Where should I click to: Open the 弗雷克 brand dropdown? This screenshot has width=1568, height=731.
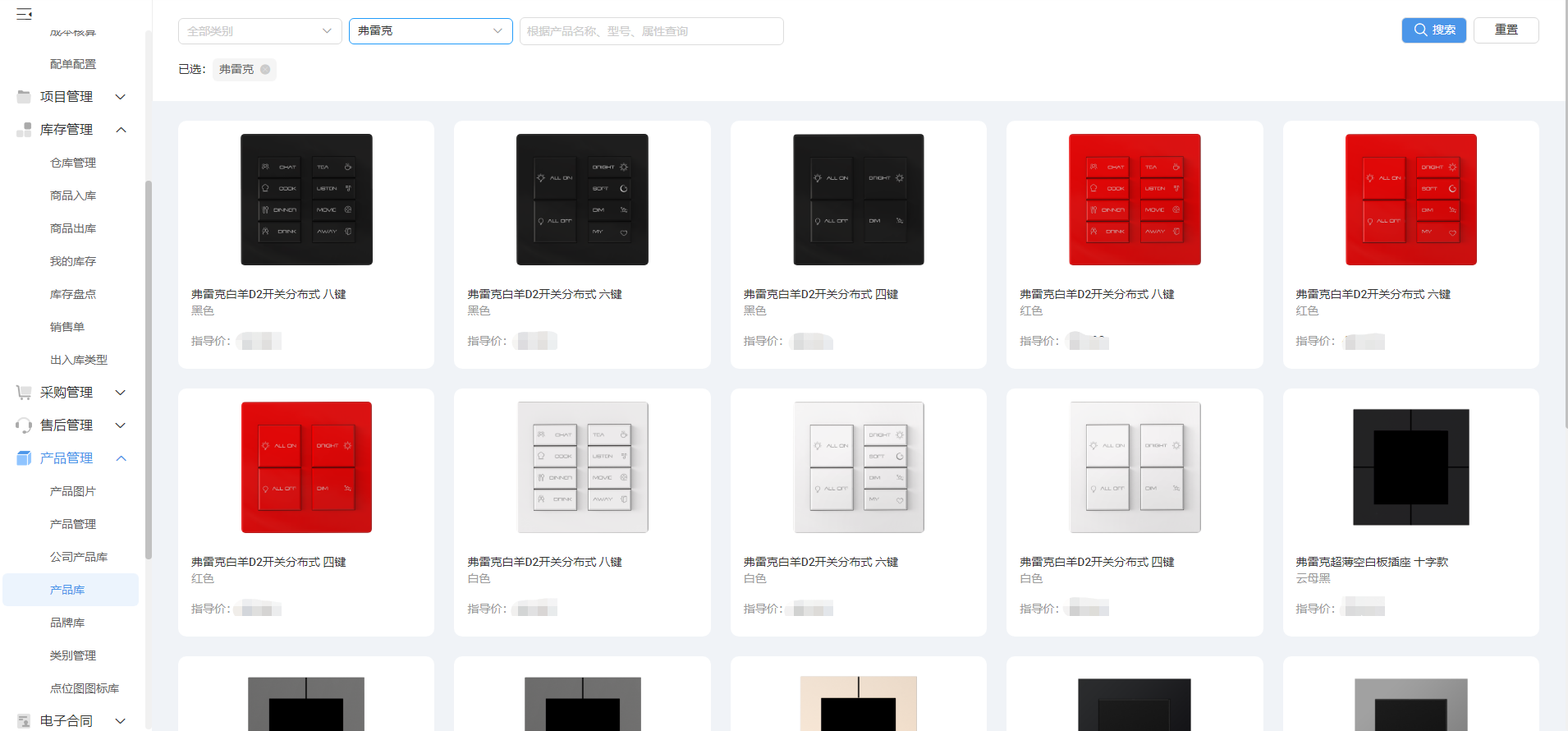coord(431,31)
